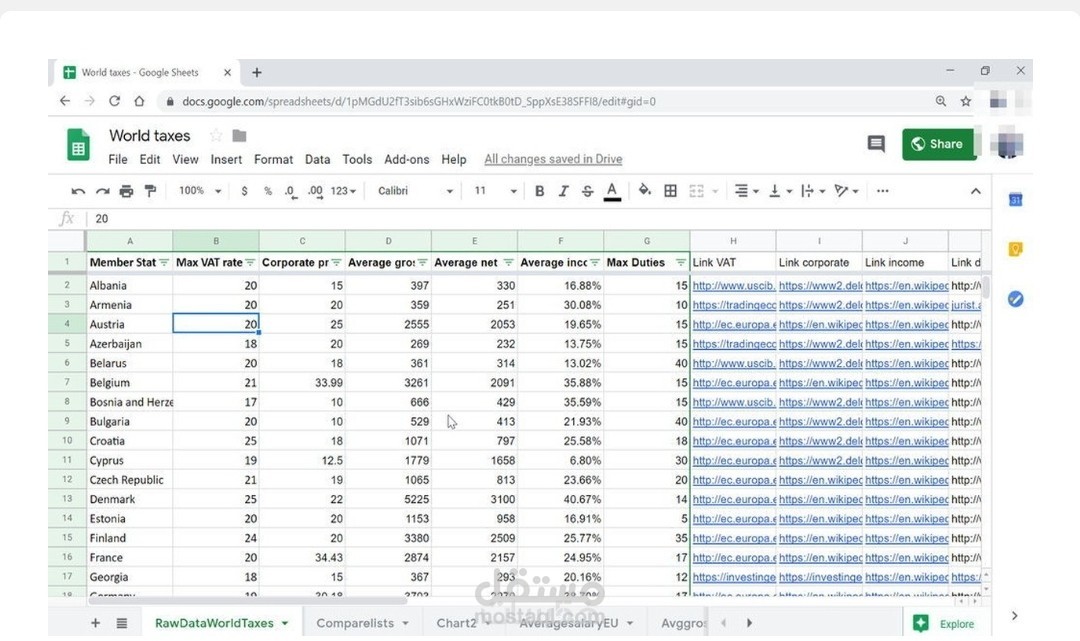The width and height of the screenshot is (1080, 641).
Task: Increase decimal places icon
Action: (315, 191)
